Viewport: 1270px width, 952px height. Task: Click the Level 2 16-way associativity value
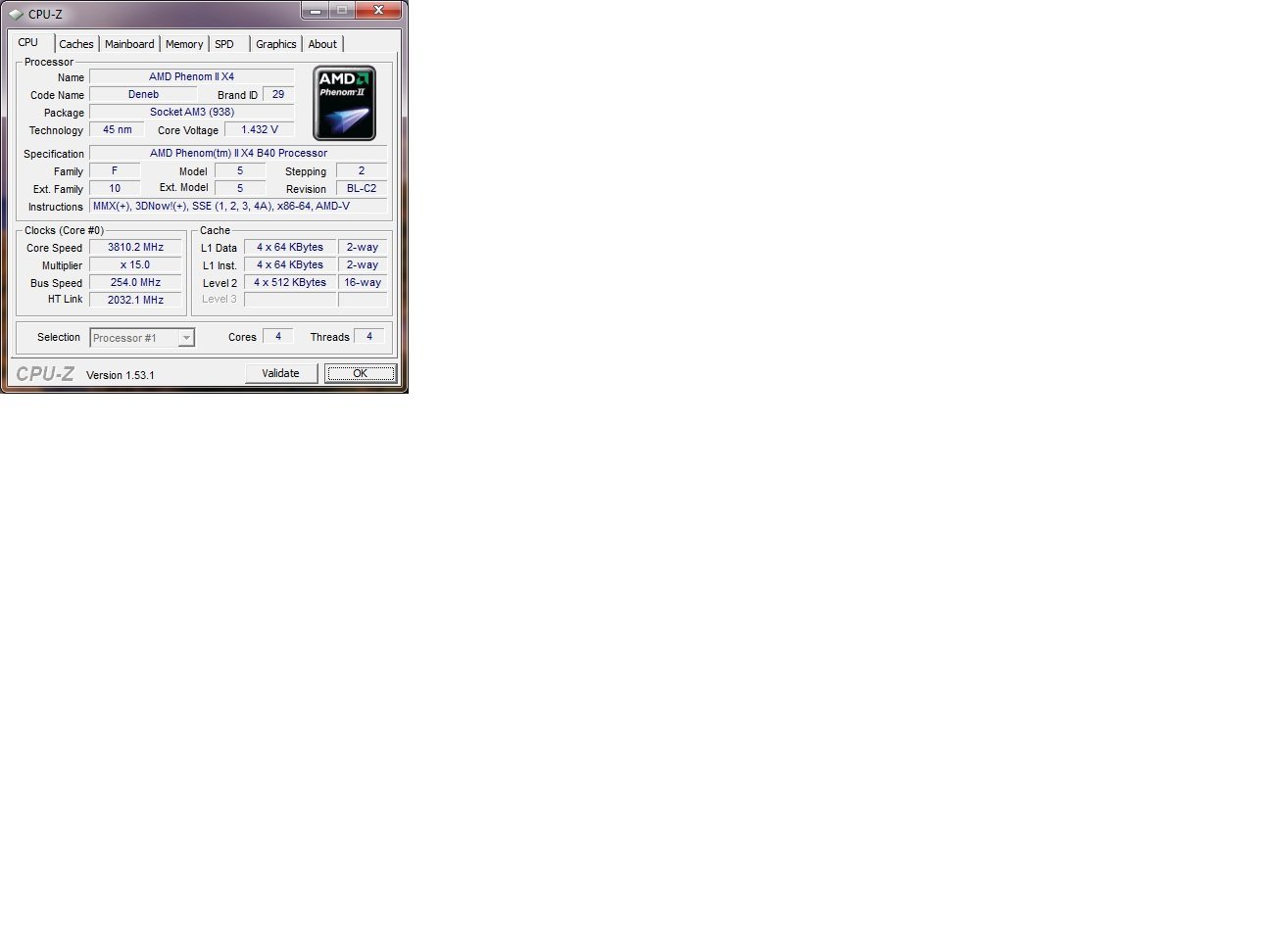(363, 283)
